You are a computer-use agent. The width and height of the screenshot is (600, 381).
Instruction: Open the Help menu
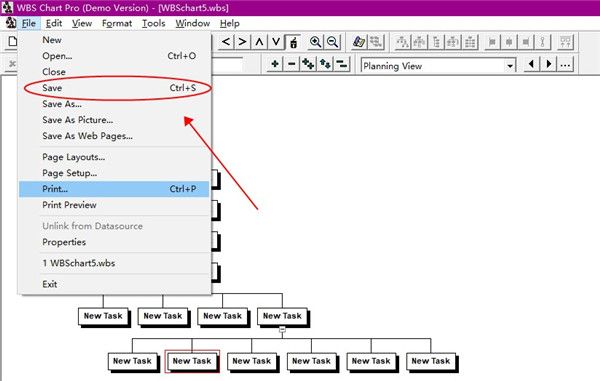(x=230, y=23)
